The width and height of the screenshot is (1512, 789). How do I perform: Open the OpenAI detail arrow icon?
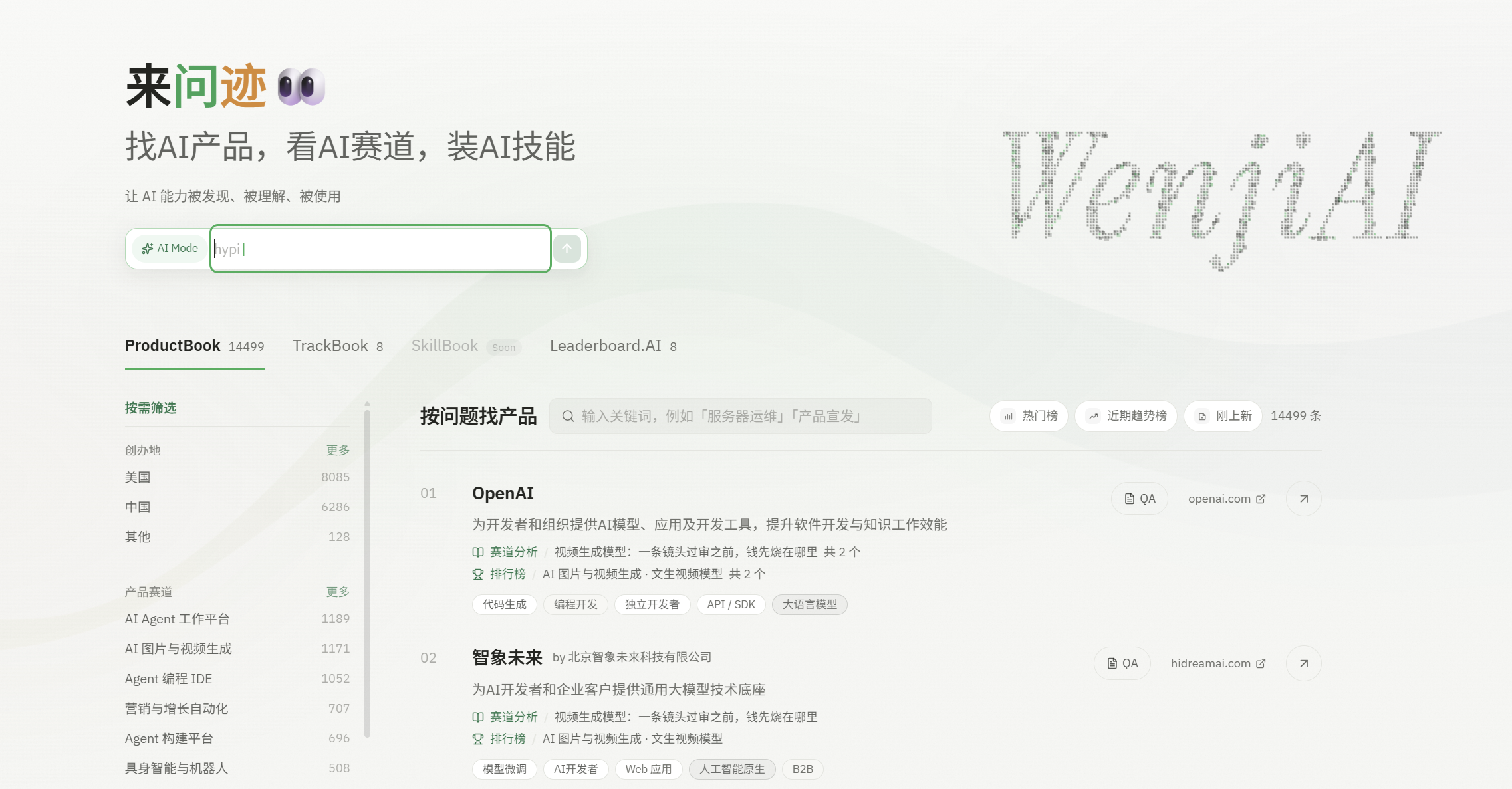pos(1303,499)
